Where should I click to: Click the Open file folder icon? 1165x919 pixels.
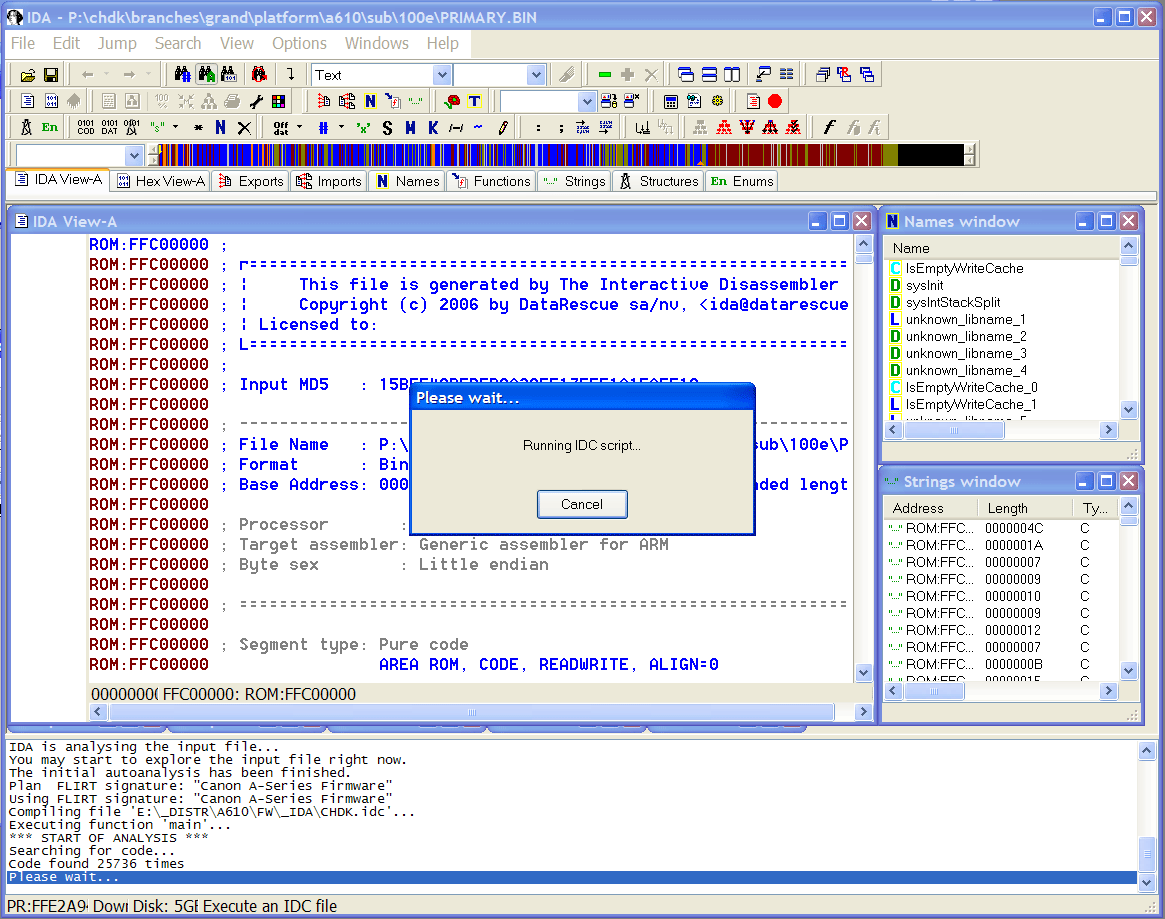[x=28, y=75]
